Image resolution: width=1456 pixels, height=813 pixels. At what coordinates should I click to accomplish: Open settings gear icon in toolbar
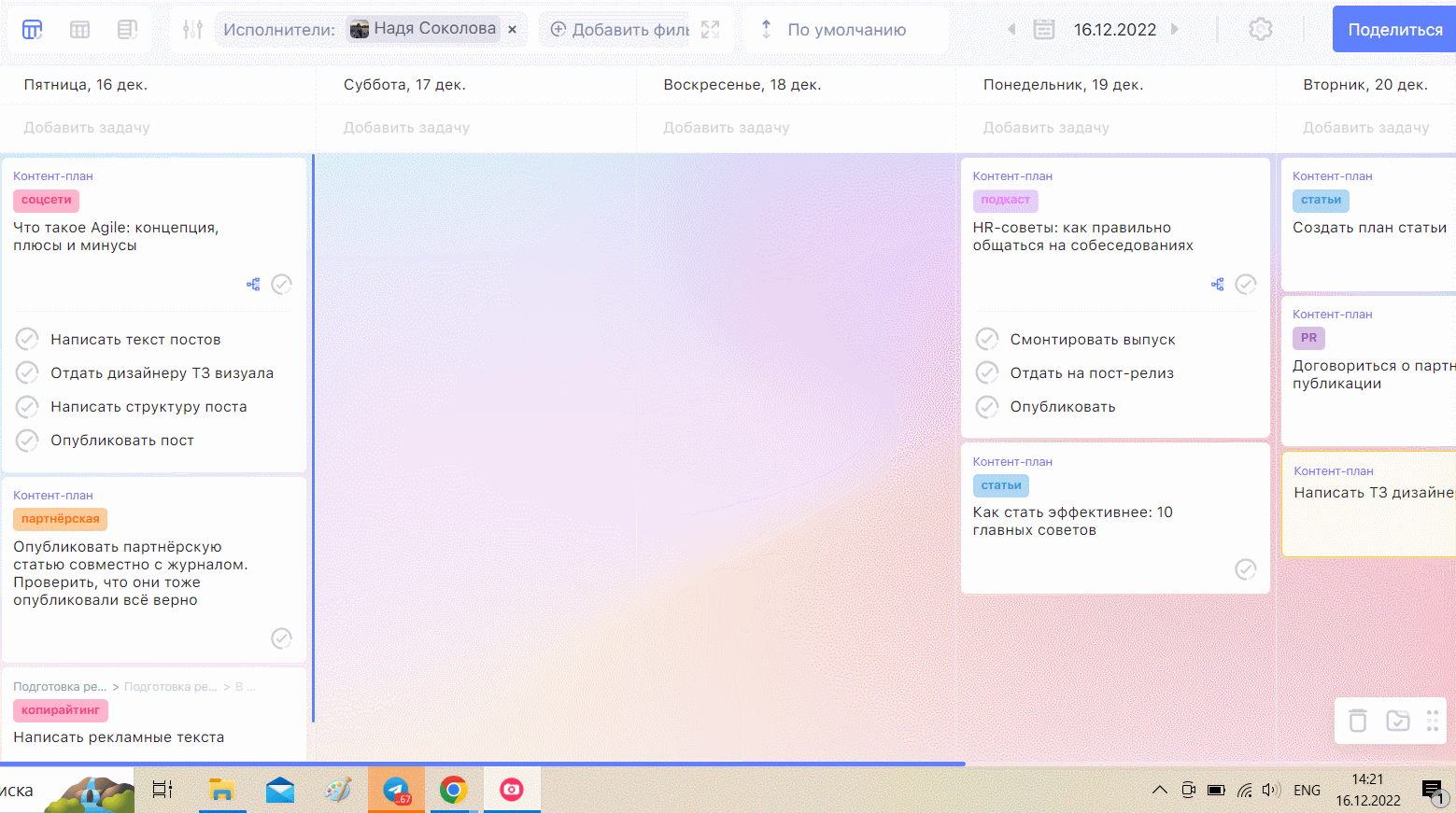[x=1260, y=30]
